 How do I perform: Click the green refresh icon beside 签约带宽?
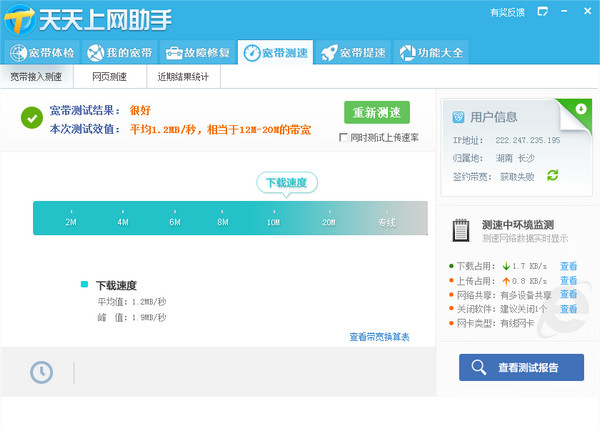pos(552,175)
